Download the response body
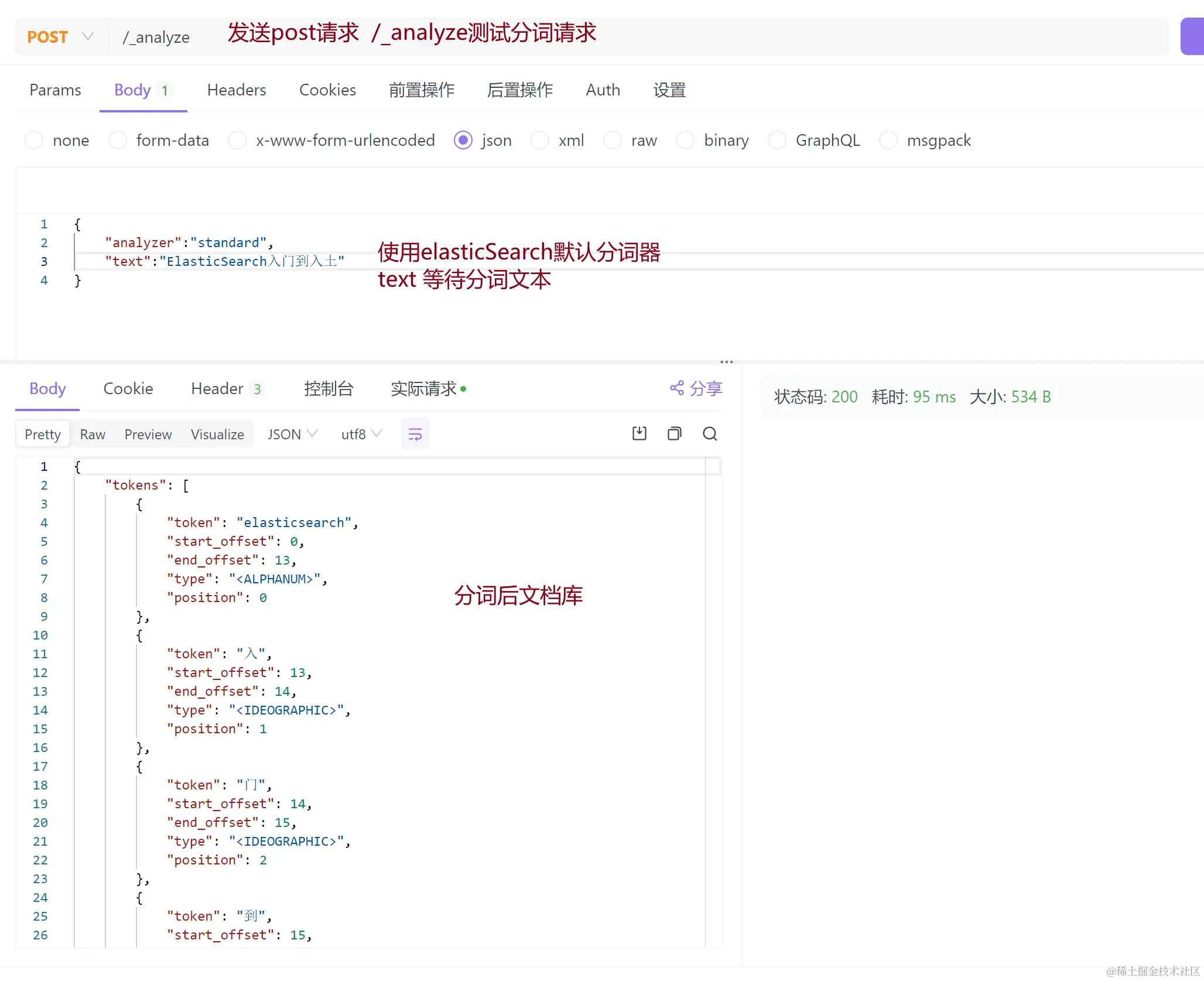Image resolution: width=1204 pixels, height=981 pixels. click(639, 433)
